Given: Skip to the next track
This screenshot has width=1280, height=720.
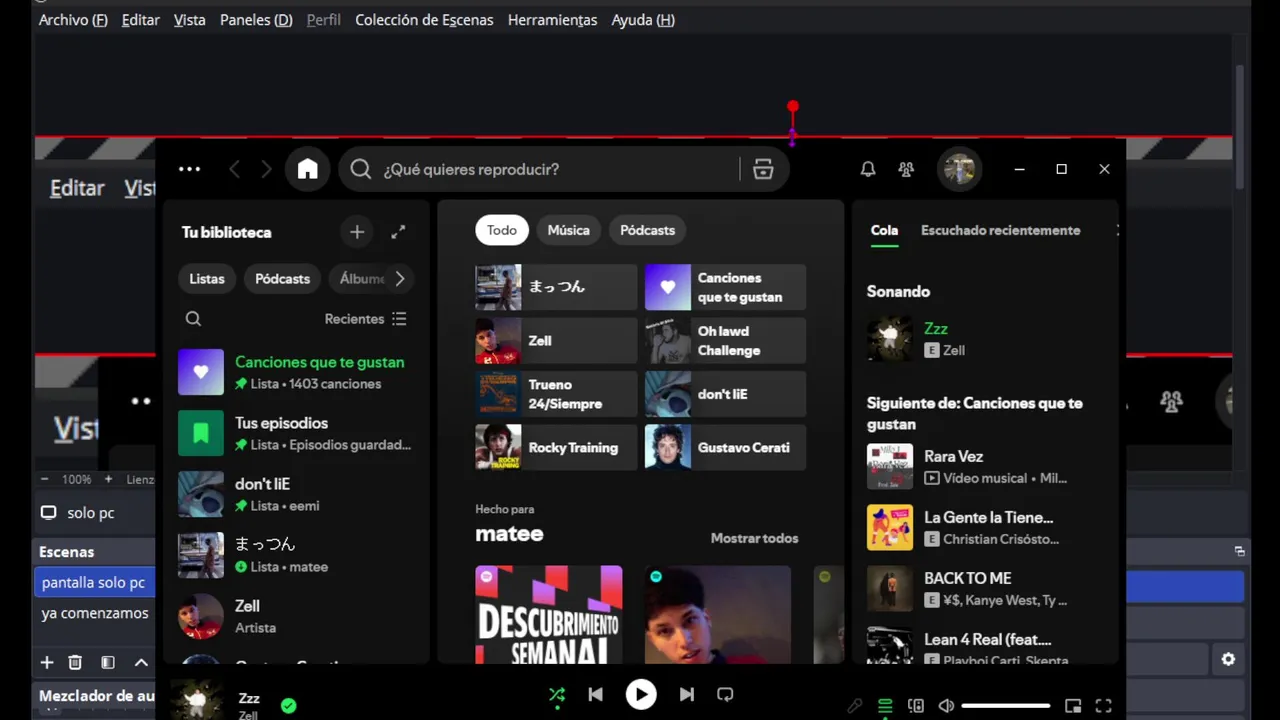Looking at the screenshot, I should coord(687,694).
